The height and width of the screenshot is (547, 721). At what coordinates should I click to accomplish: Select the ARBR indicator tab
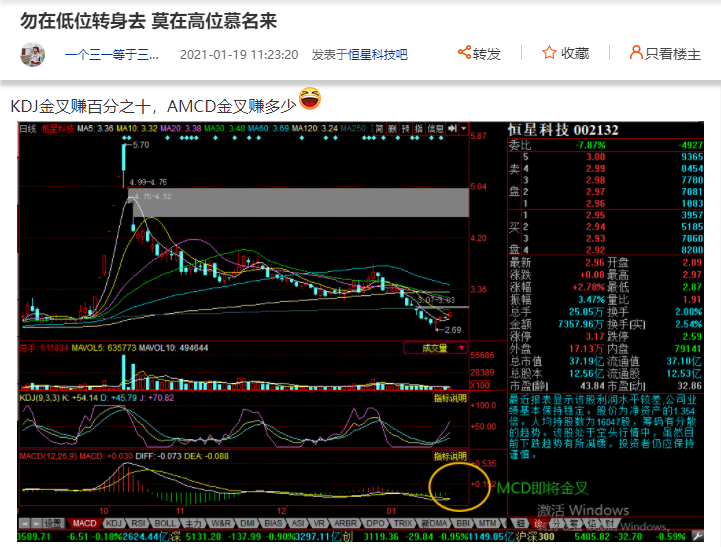(345, 523)
